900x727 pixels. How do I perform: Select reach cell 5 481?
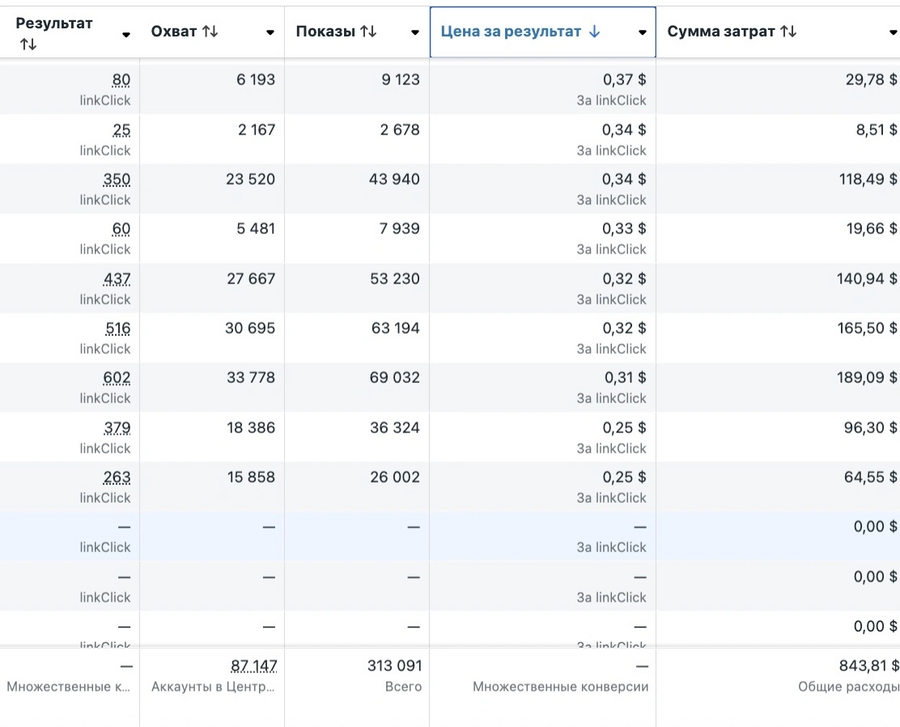click(x=256, y=229)
